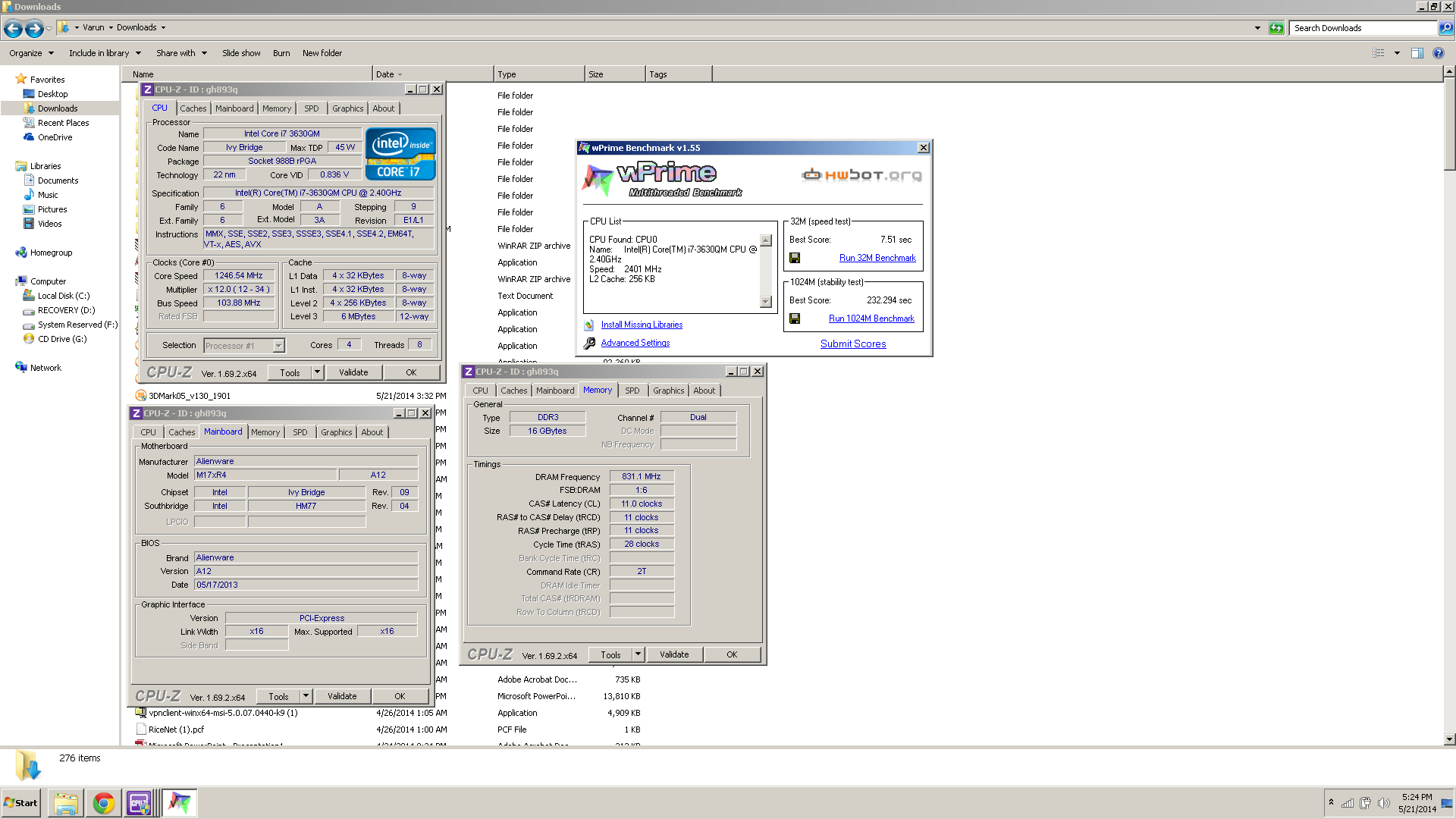Click the Install Missing Libraries icon
The width and height of the screenshot is (1456, 819).
point(589,325)
